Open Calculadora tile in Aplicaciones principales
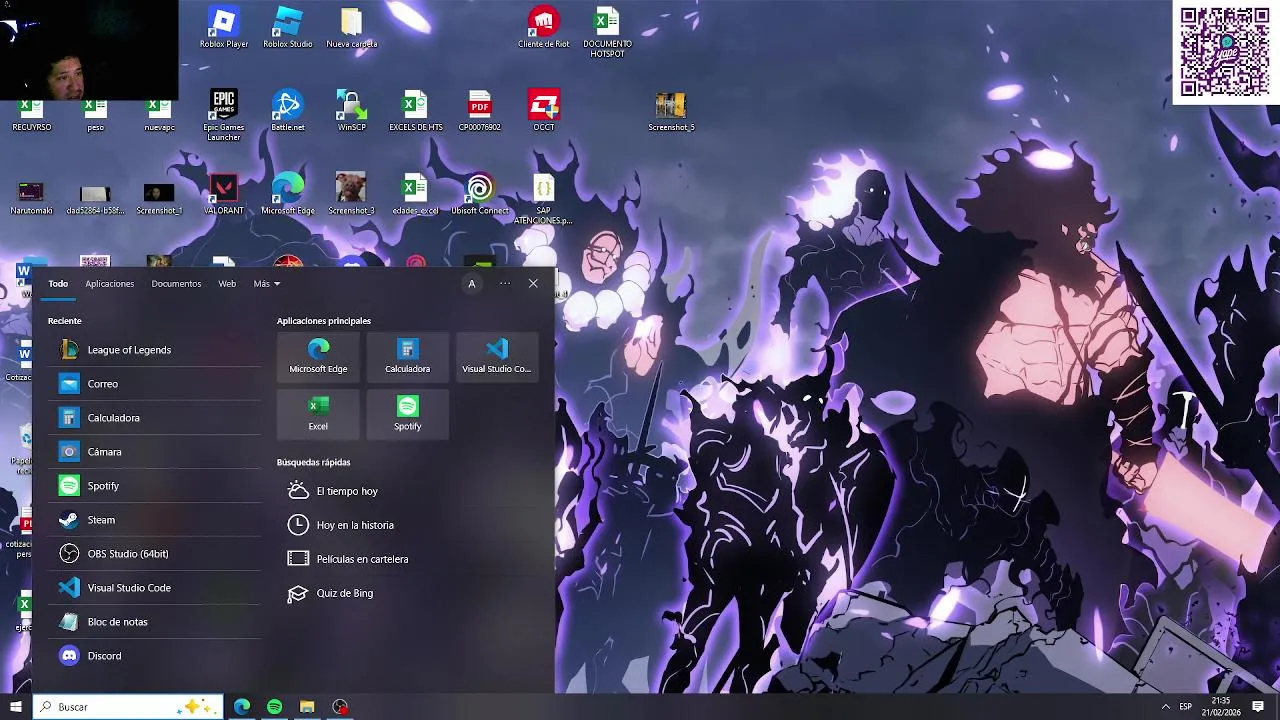This screenshot has width=1280, height=720. pyautogui.click(x=408, y=356)
